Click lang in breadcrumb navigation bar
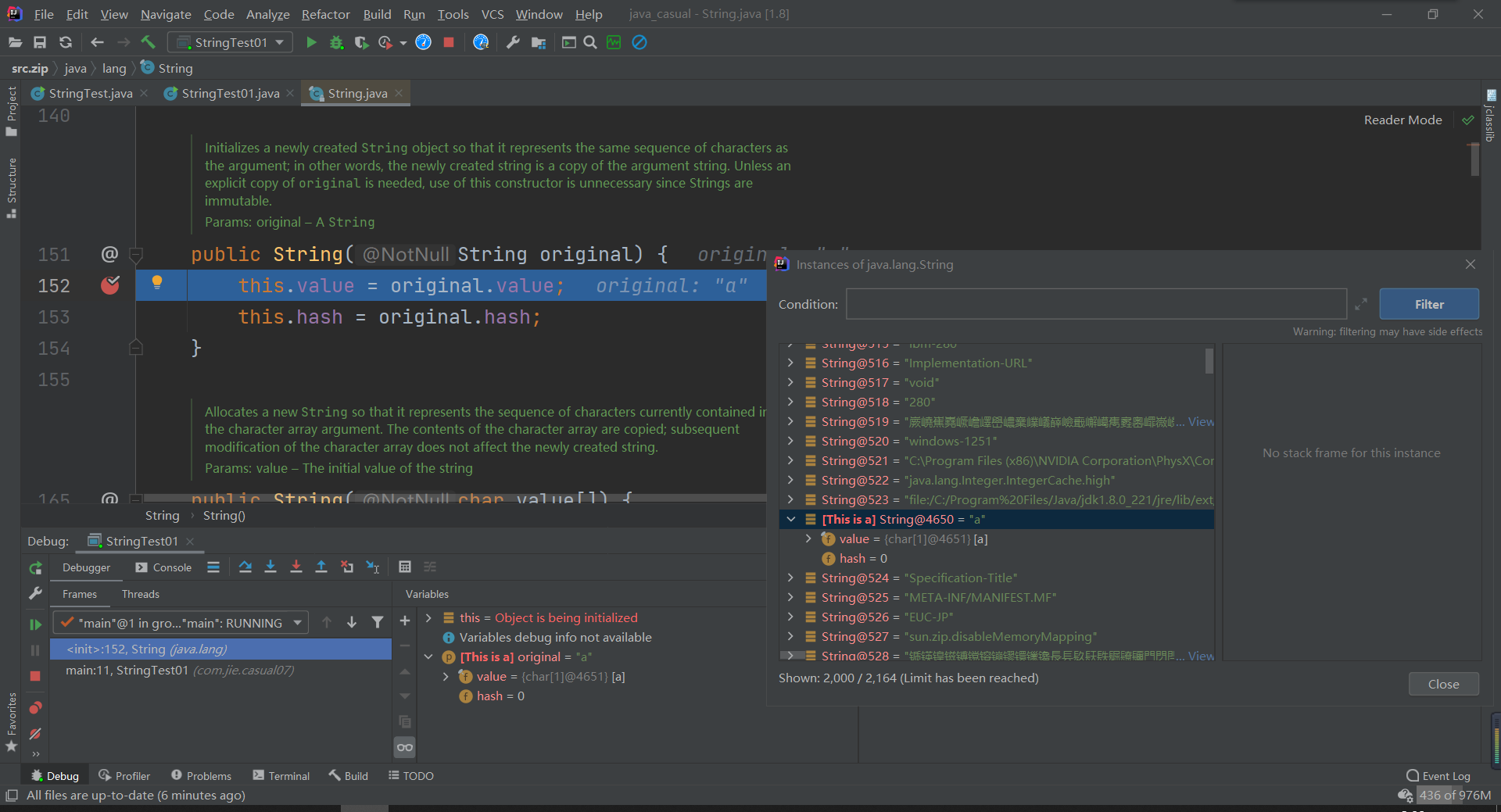Viewport: 1501px width, 812px height. pos(114,68)
